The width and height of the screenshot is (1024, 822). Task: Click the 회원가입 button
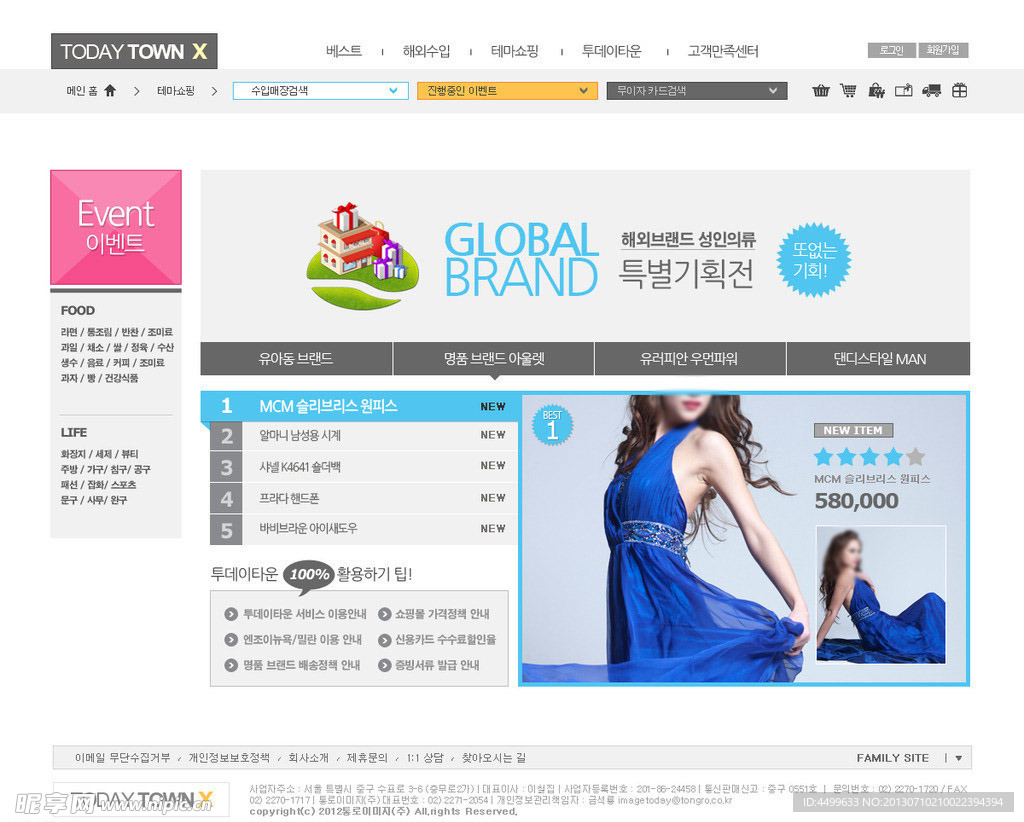tap(943, 50)
